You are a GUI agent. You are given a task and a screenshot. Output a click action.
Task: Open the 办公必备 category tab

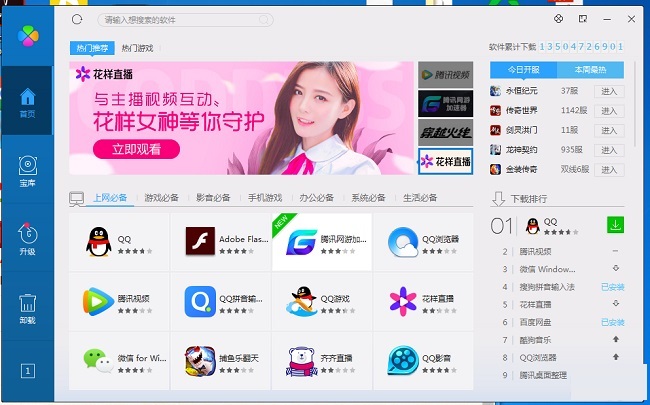tap(317, 198)
